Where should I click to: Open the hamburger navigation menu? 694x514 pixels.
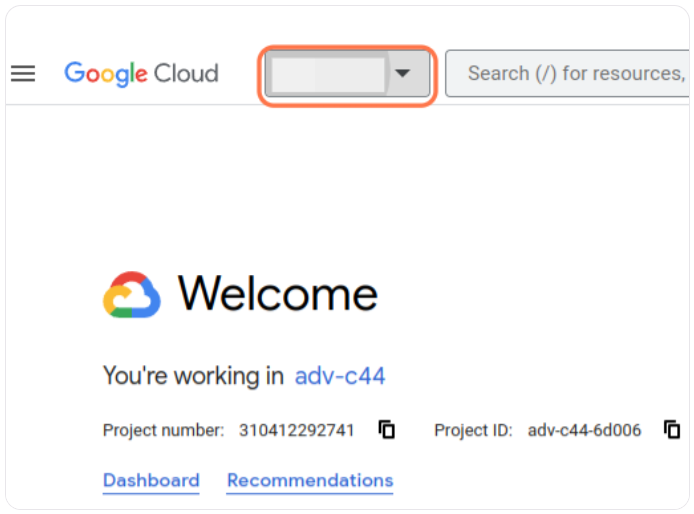pyautogui.click(x=22, y=74)
